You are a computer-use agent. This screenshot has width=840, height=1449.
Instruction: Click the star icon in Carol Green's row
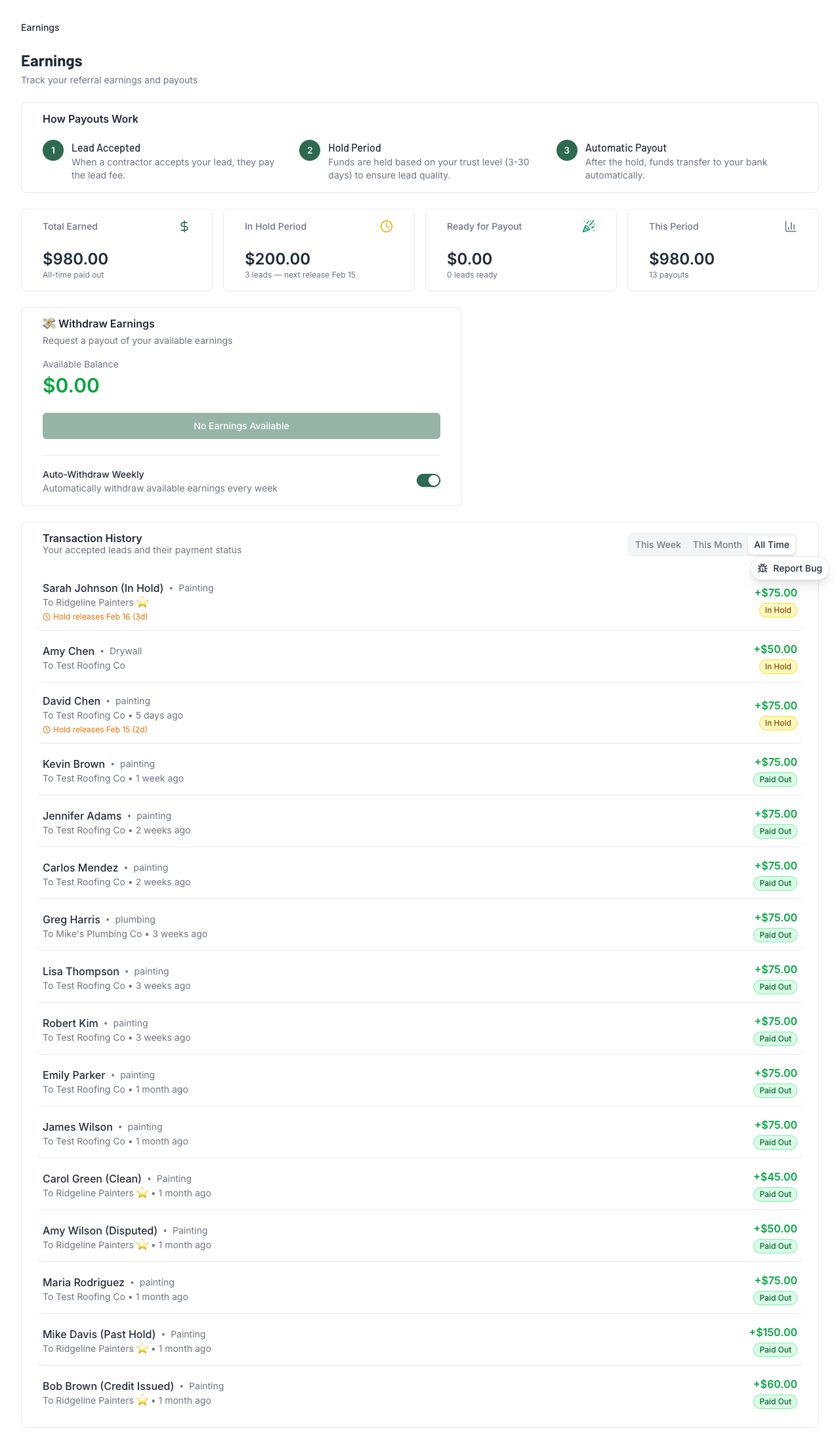(142, 1193)
